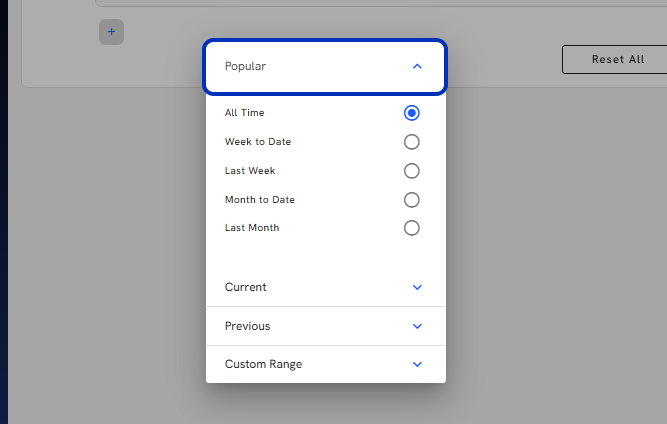Choose the Last Month radio option

pos(411,228)
